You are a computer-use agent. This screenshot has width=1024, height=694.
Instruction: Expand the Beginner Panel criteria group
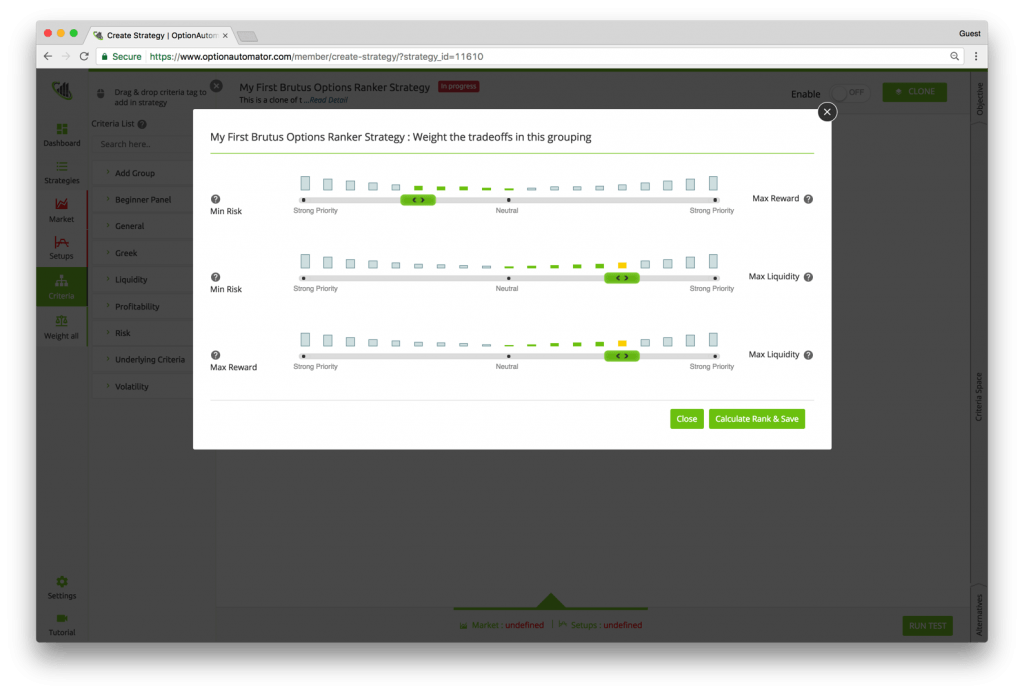(142, 200)
